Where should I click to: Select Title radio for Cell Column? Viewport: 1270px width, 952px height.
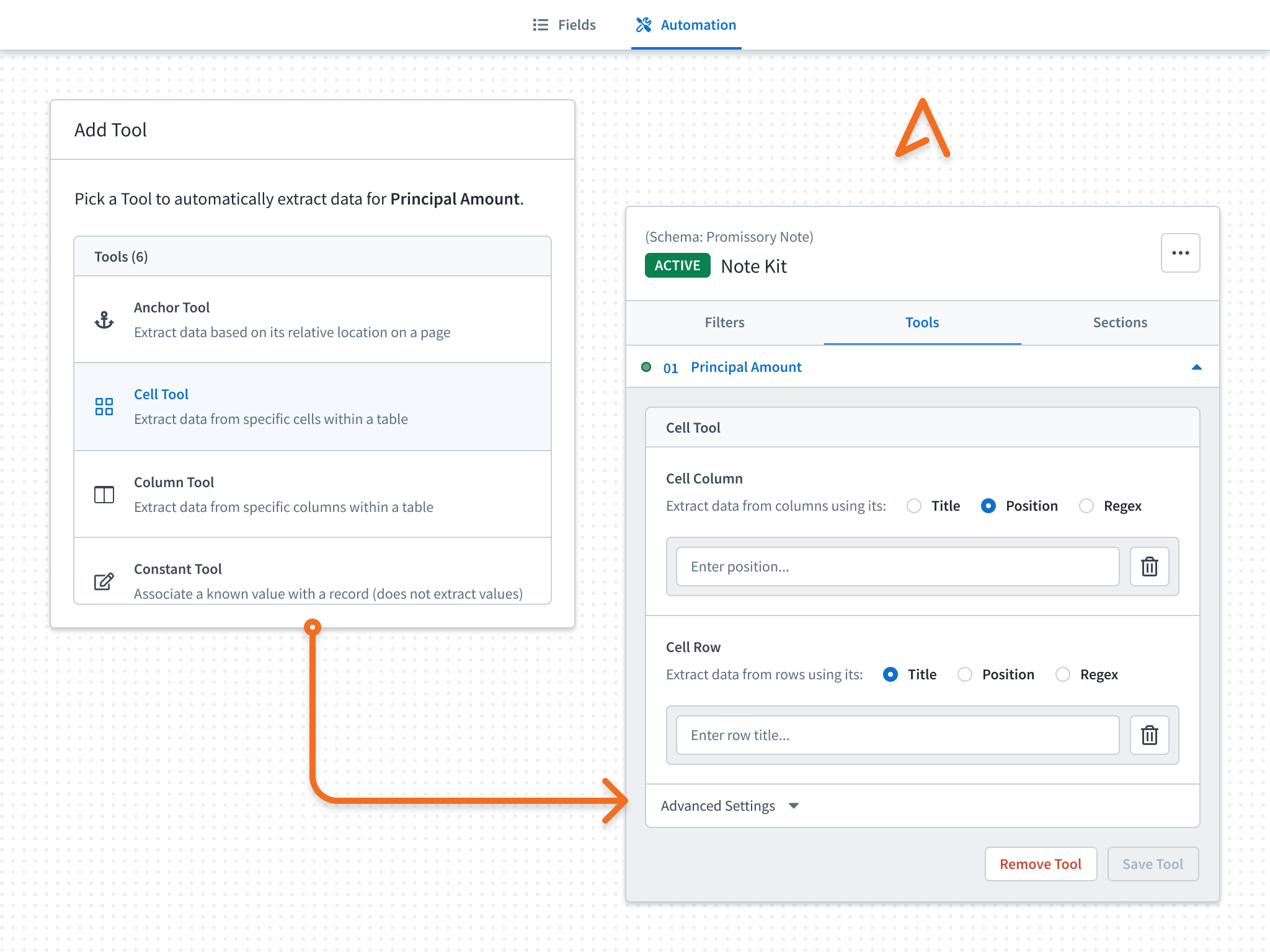pyautogui.click(x=914, y=506)
